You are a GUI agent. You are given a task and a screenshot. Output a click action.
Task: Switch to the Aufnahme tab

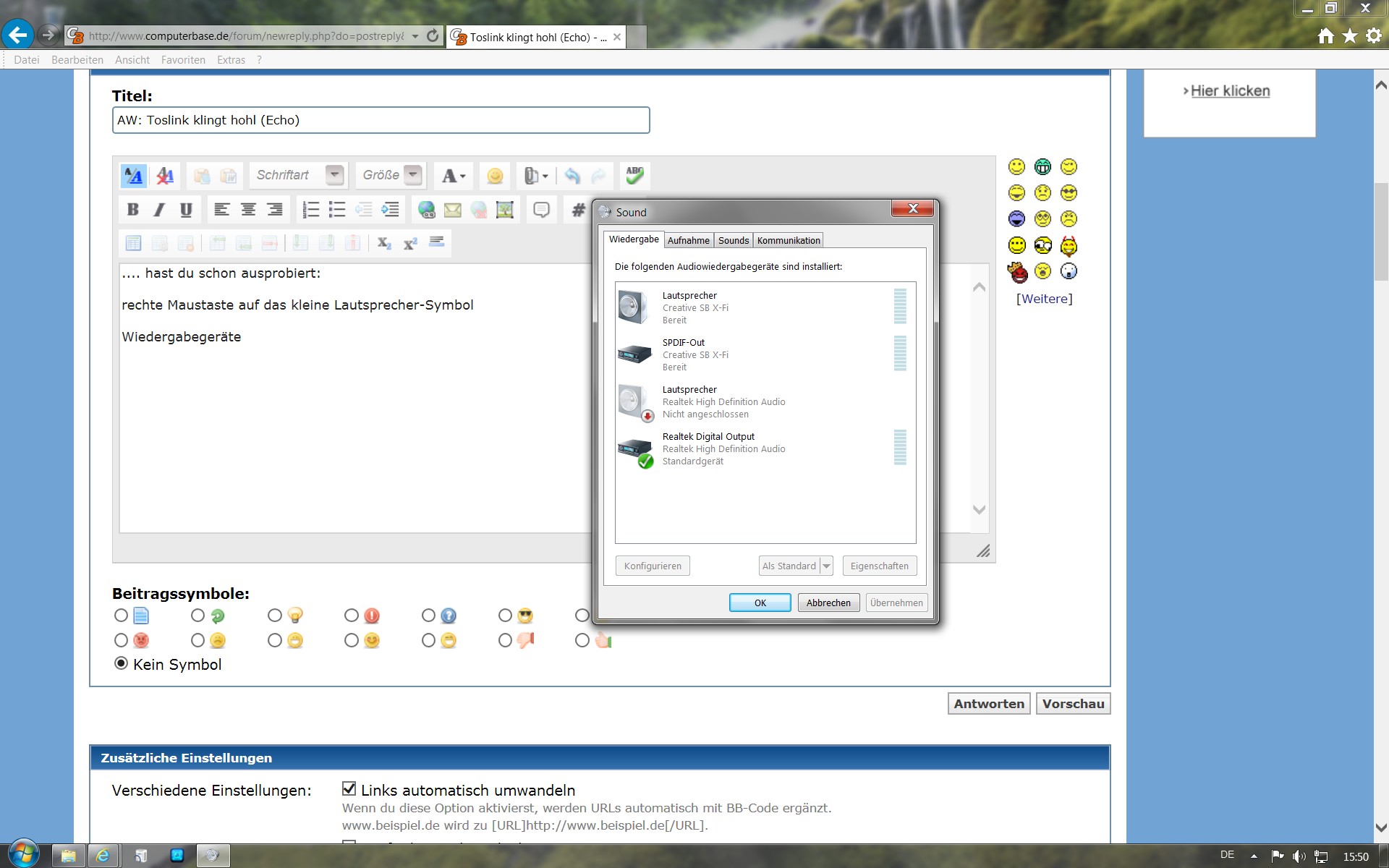tap(688, 240)
